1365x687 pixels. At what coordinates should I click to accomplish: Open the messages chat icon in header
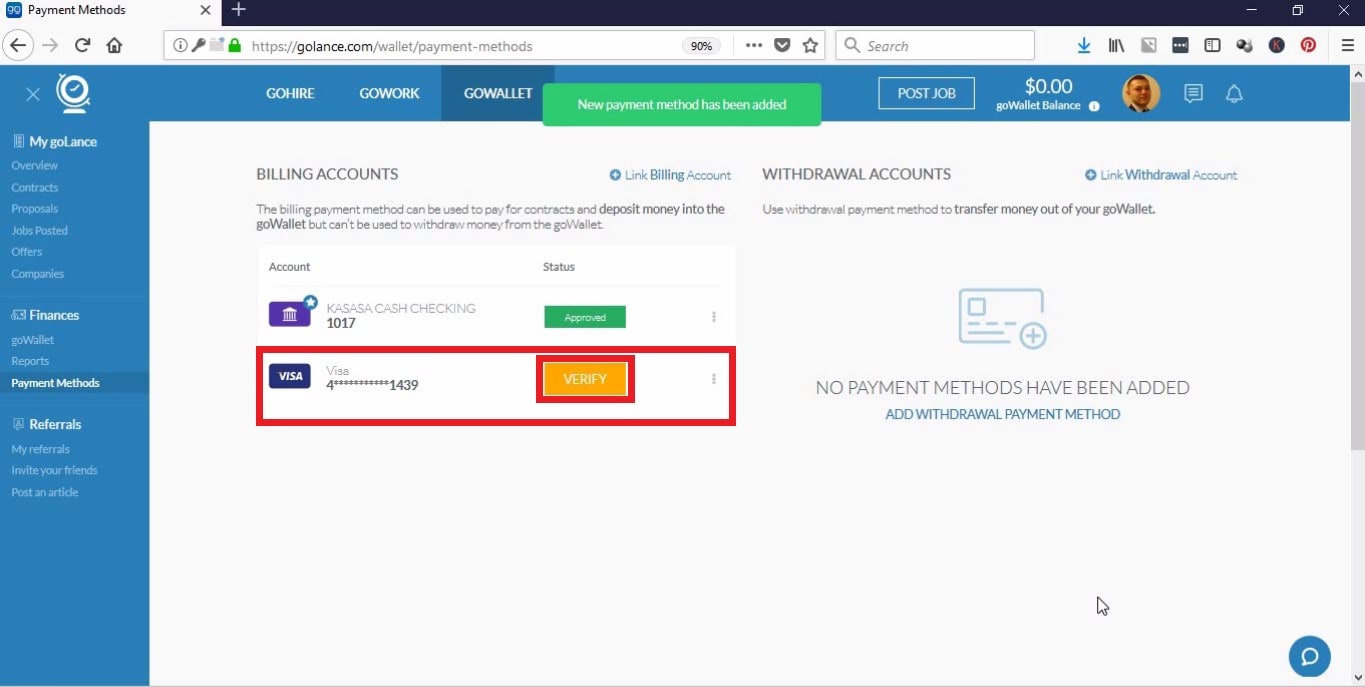[x=1193, y=94]
